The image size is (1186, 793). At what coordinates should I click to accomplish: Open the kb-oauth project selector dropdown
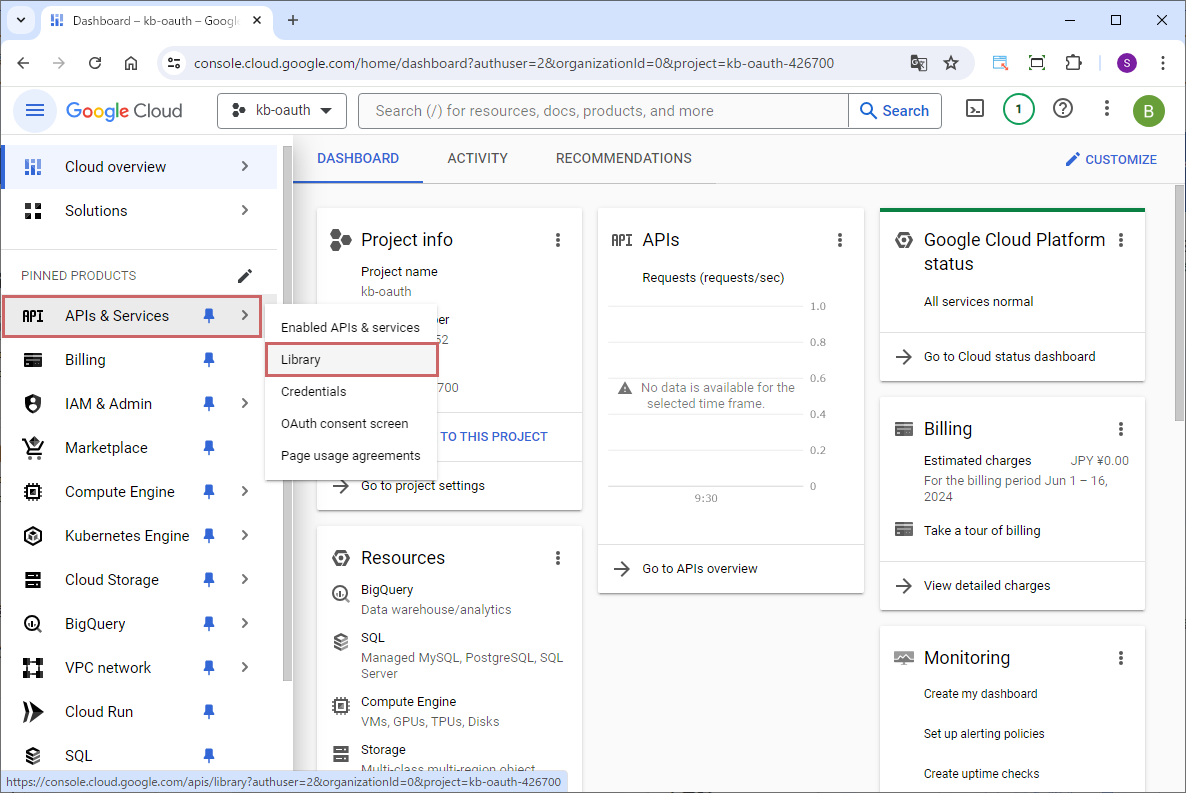click(x=282, y=111)
